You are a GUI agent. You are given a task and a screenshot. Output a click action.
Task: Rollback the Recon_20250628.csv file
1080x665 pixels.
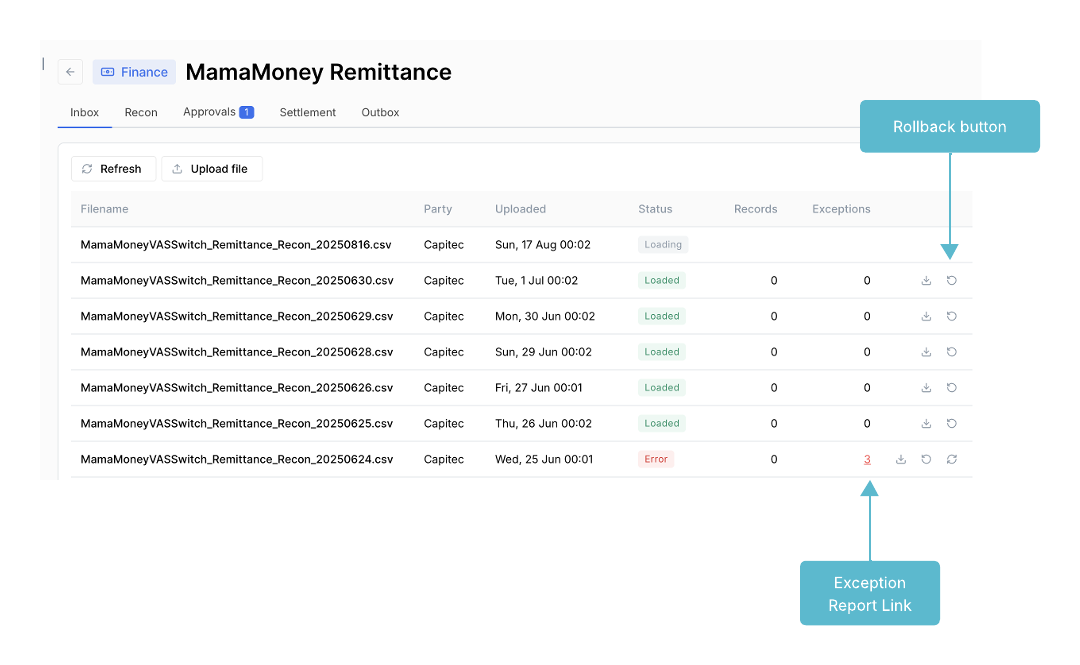pos(952,352)
